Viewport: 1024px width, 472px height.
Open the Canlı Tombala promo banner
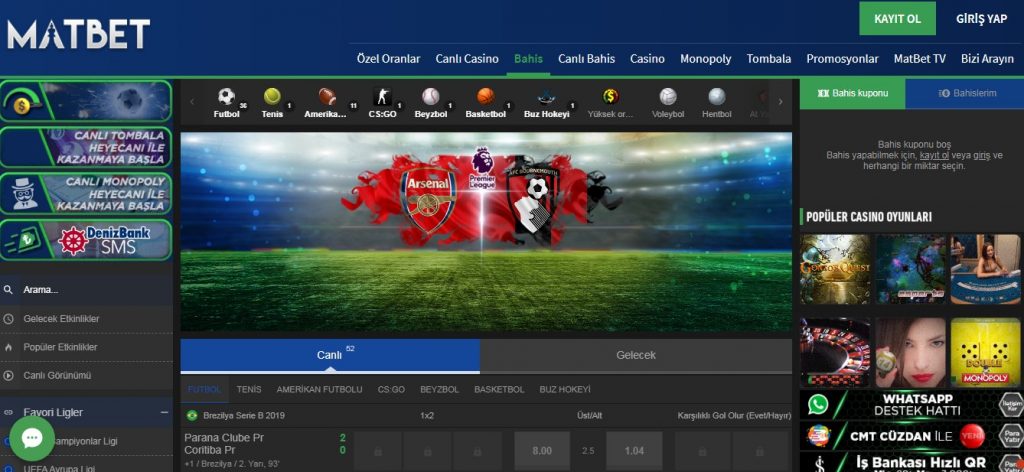[86, 147]
